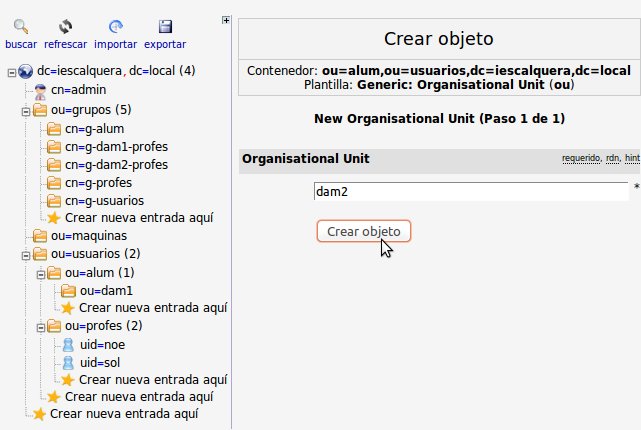Screen dimensions: 641x430
Task: Click the uid=sol user icon
Action: point(68,363)
